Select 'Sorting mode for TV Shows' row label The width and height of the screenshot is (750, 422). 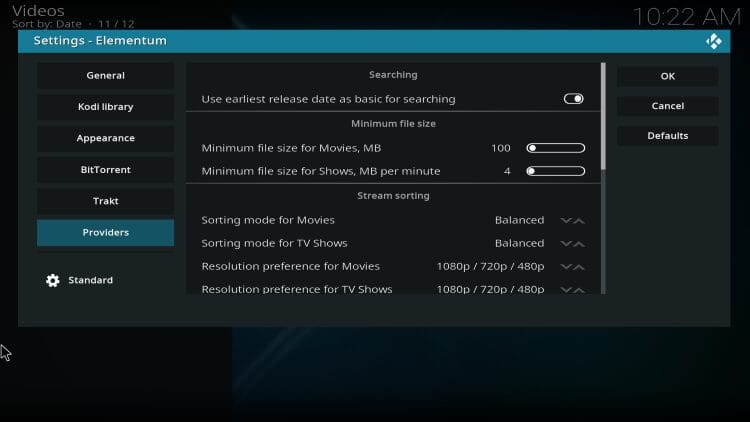(x=274, y=243)
